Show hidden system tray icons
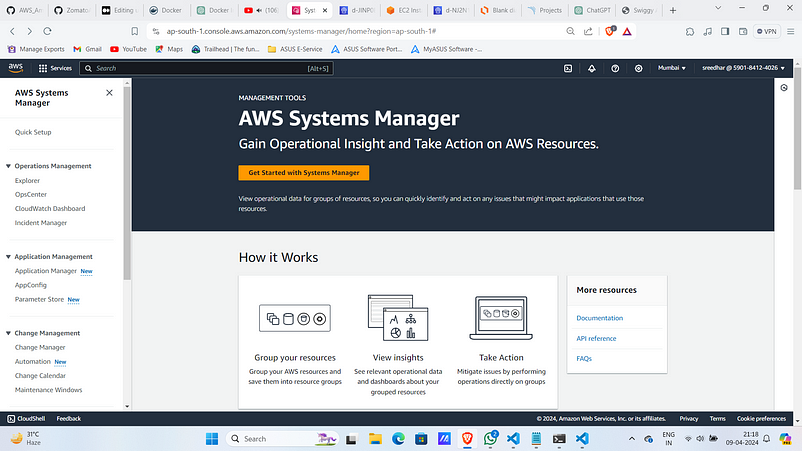 632,439
